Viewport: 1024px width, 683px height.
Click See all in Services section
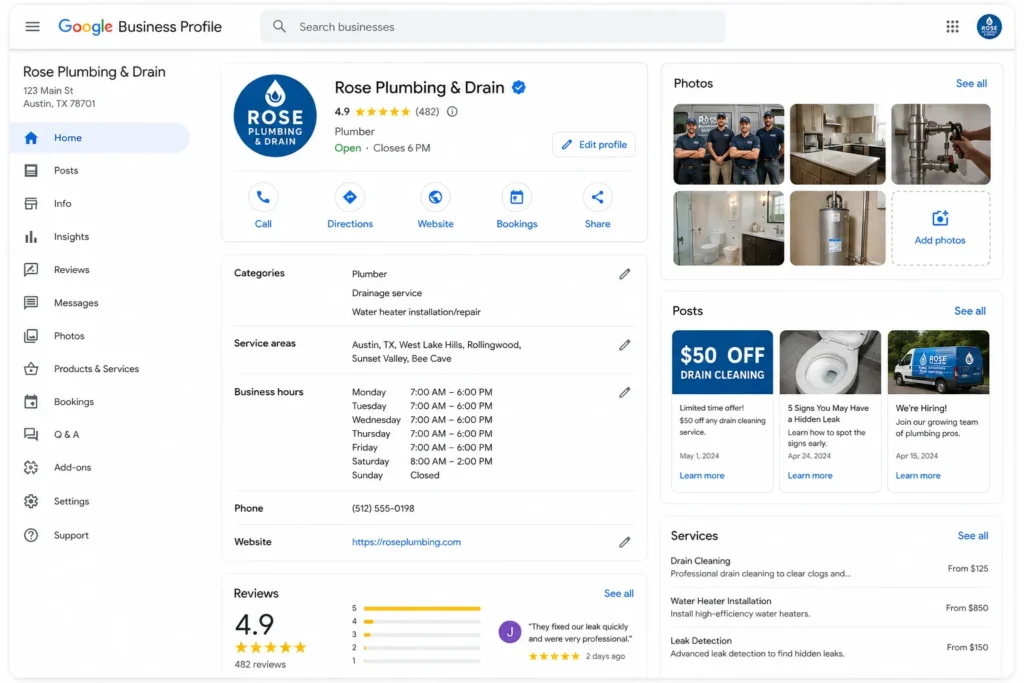[972, 535]
